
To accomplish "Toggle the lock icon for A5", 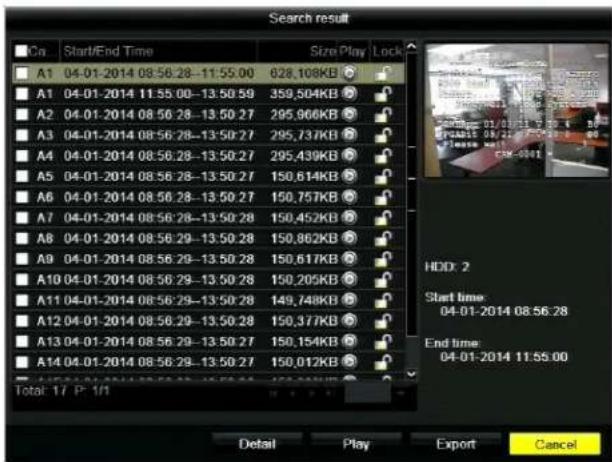I will click(383, 176).
